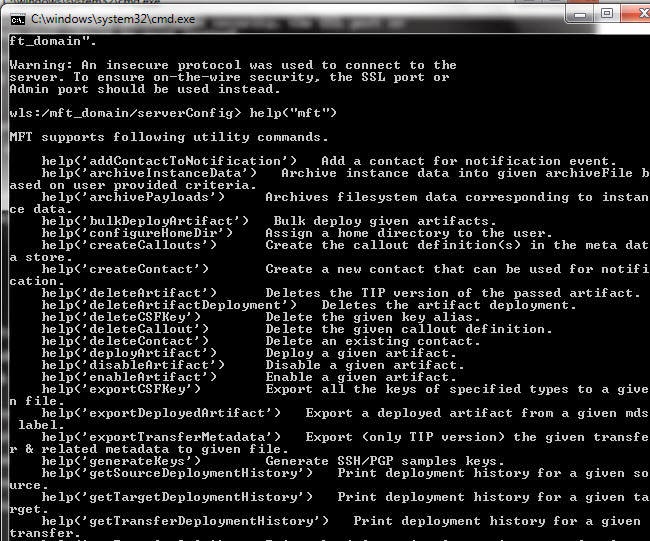The width and height of the screenshot is (650, 541).
Task: Click help('archivePayloads') entry
Action: pyautogui.click(x=133, y=197)
